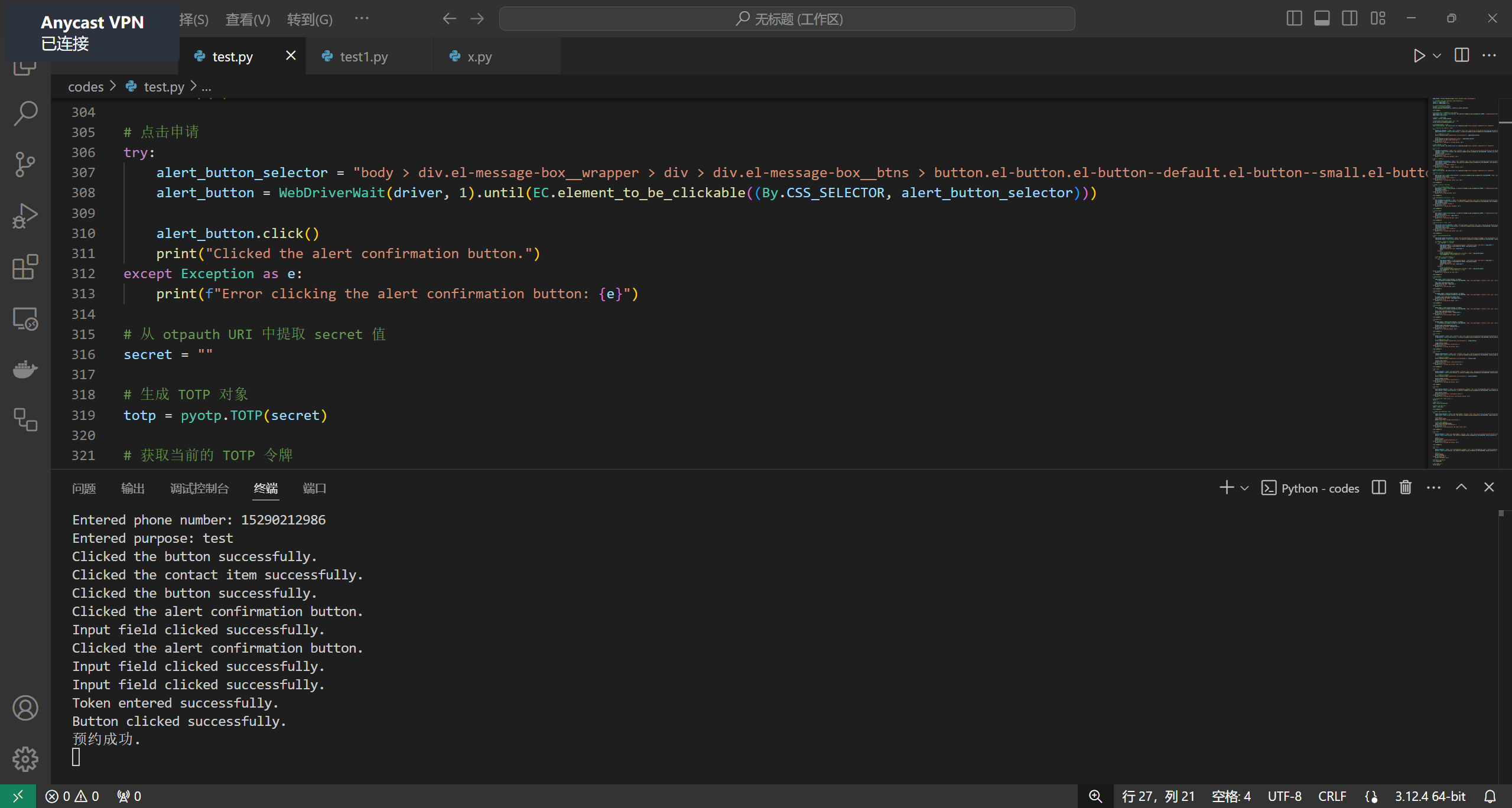Click the 3.12.4 64-bit interpreter selector
The height and width of the screenshot is (808, 1512).
(1430, 796)
